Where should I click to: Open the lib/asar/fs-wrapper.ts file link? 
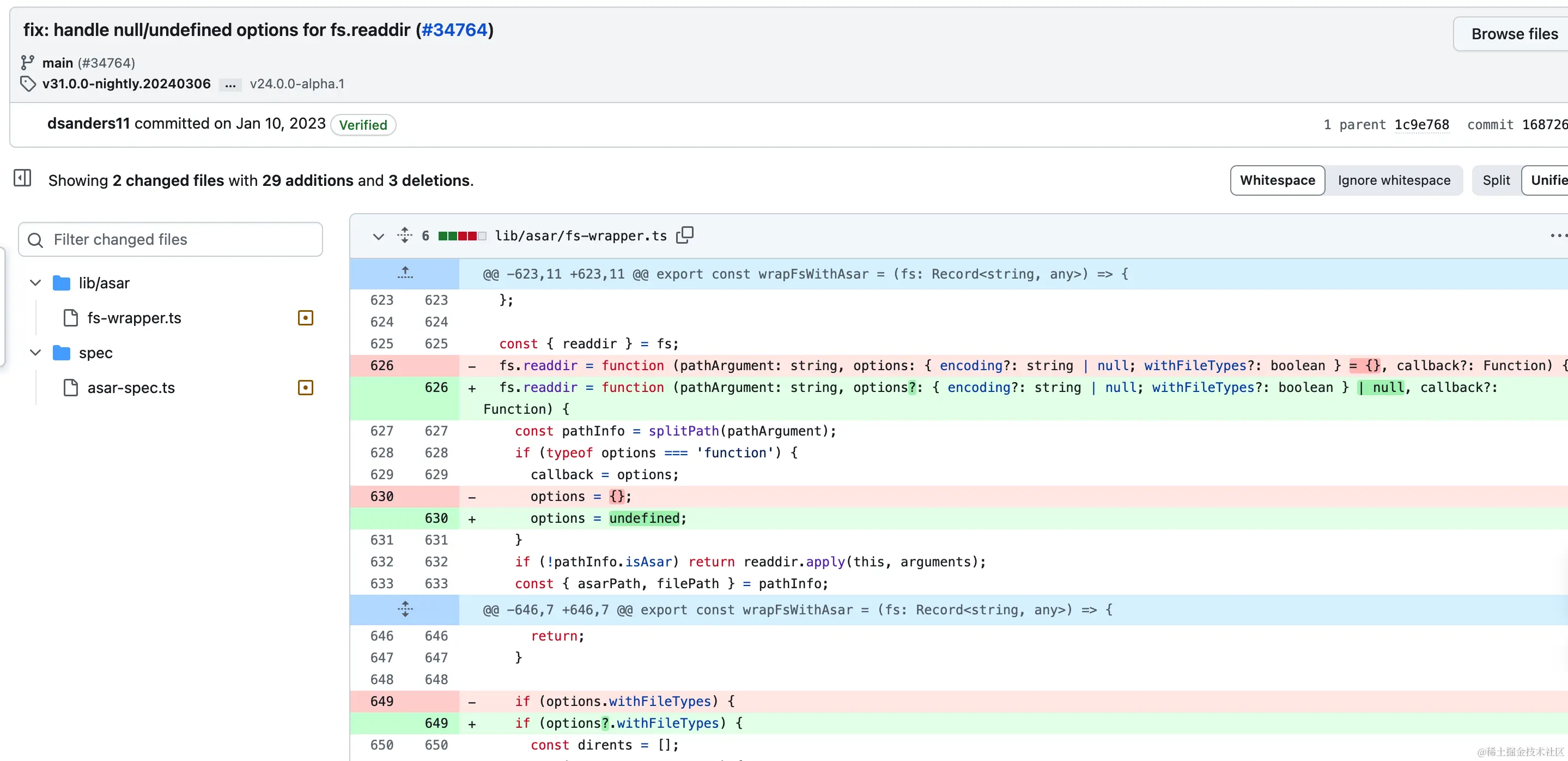(x=581, y=236)
